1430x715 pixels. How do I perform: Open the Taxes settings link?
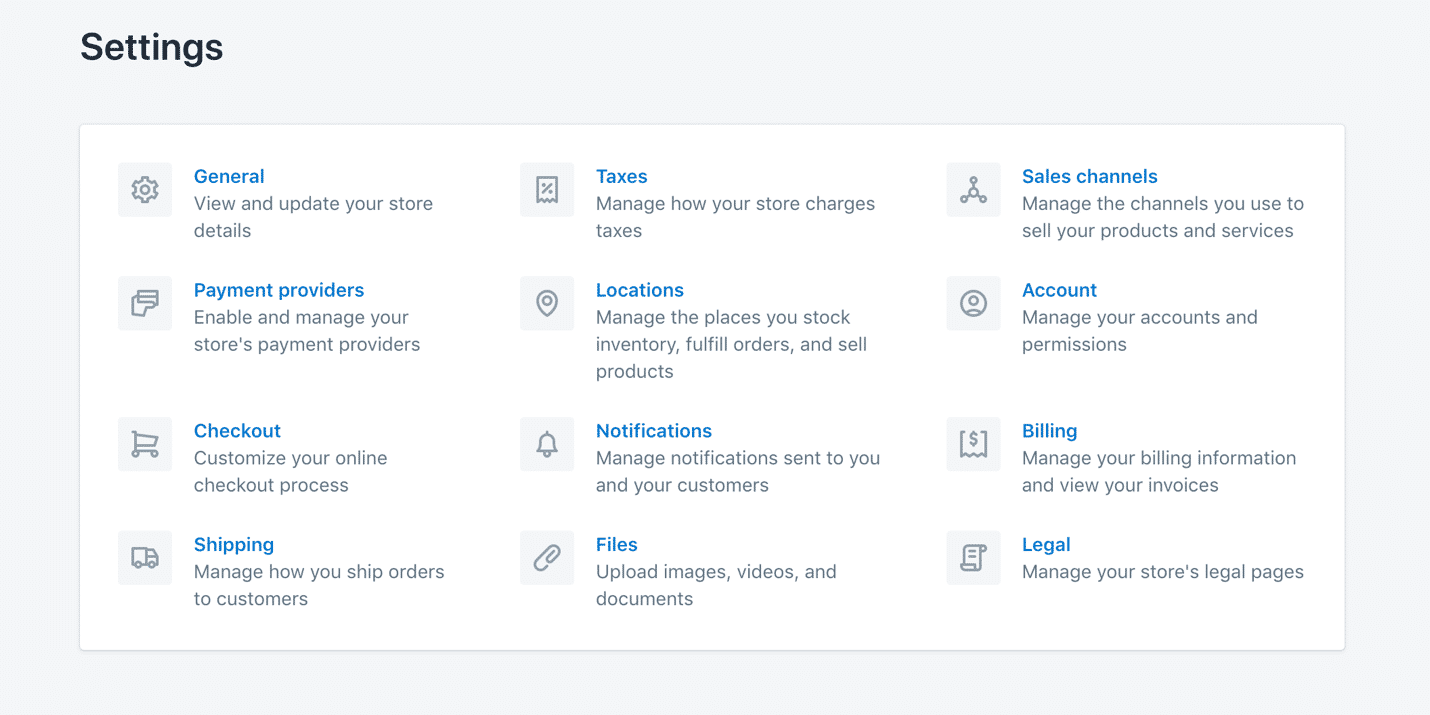[x=622, y=177]
